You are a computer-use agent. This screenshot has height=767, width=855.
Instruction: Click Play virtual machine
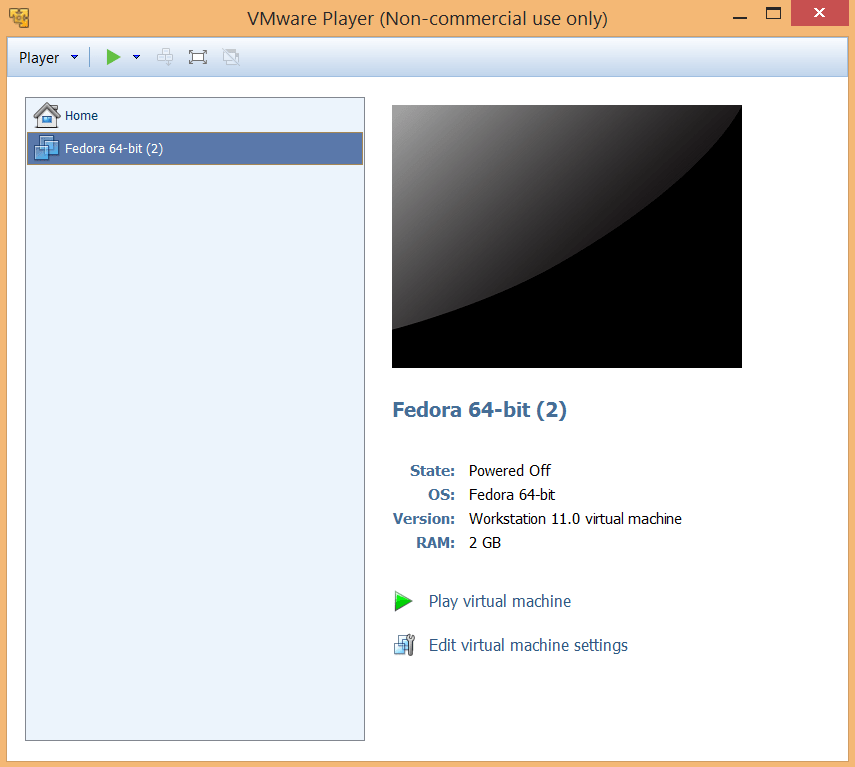coord(499,601)
